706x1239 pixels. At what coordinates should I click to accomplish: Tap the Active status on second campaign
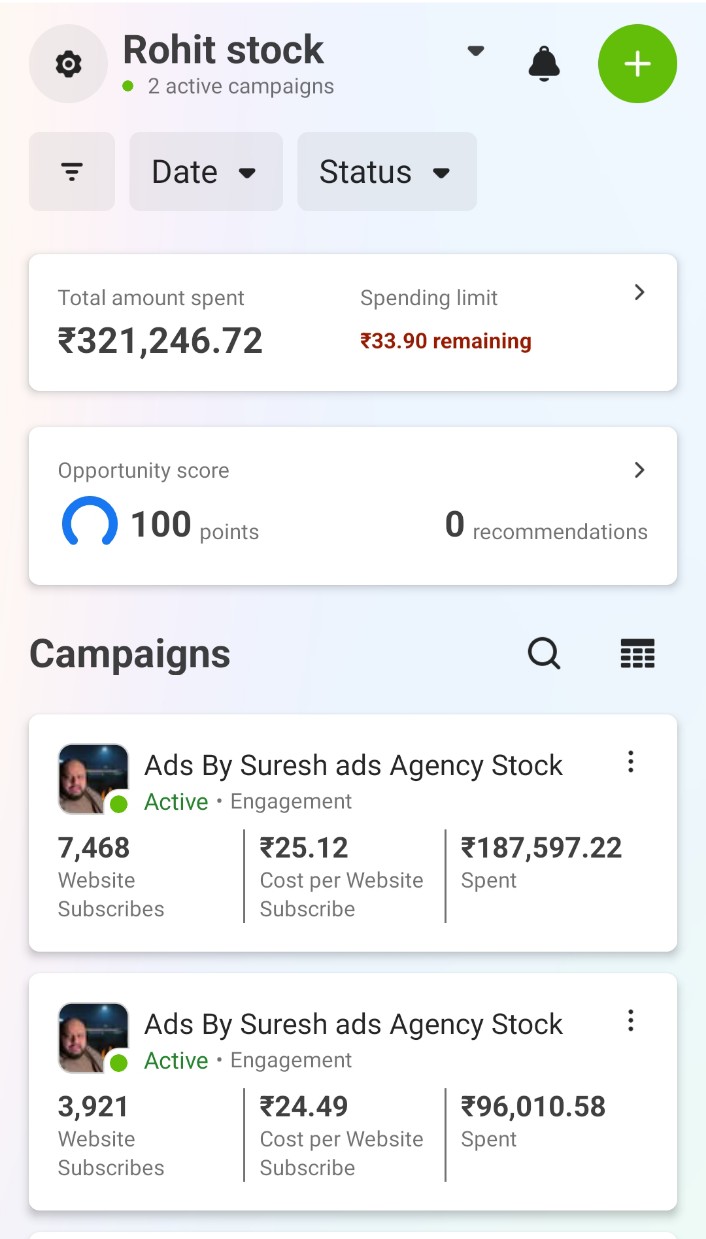point(176,1061)
